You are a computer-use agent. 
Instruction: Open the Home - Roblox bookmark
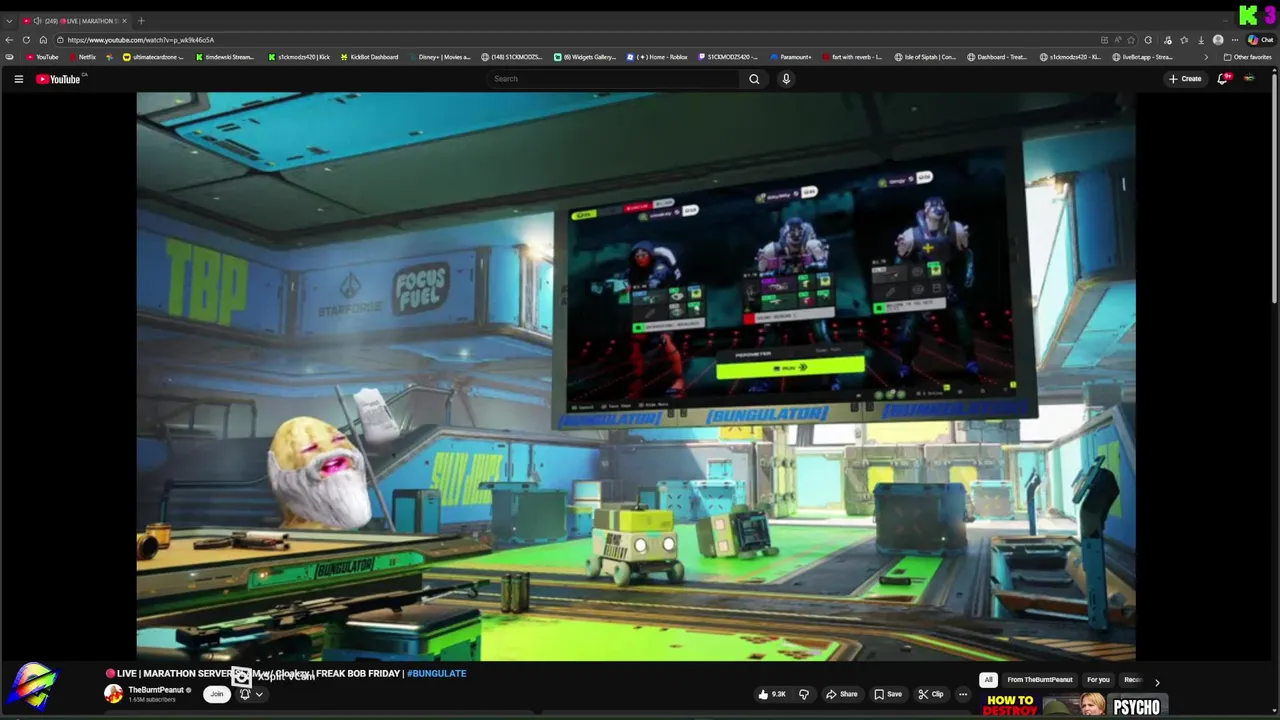[657, 57]
